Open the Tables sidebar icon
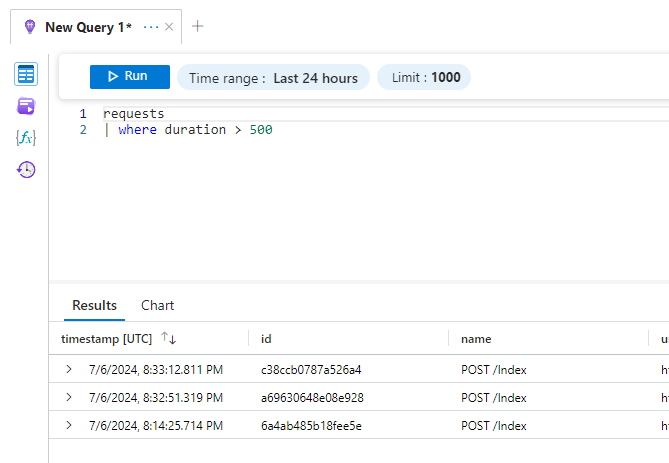669x463 pixels. (26, 74)
